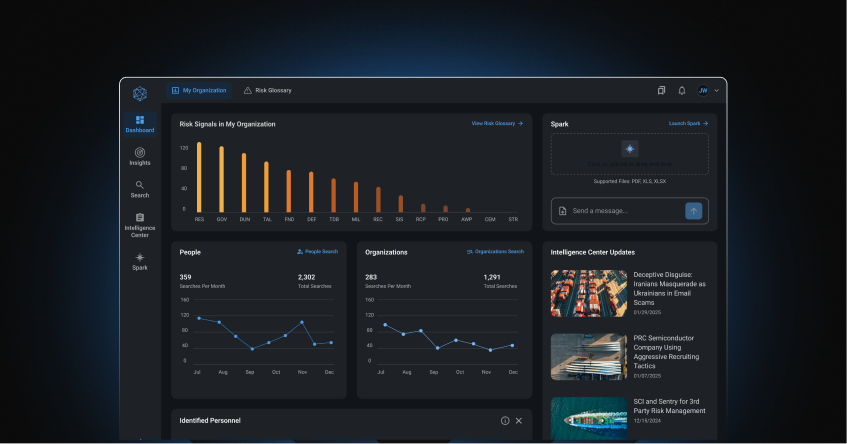Screen dimensions: 847x444
Task: Switch to the My Organization tab
Action: point(199,91)
